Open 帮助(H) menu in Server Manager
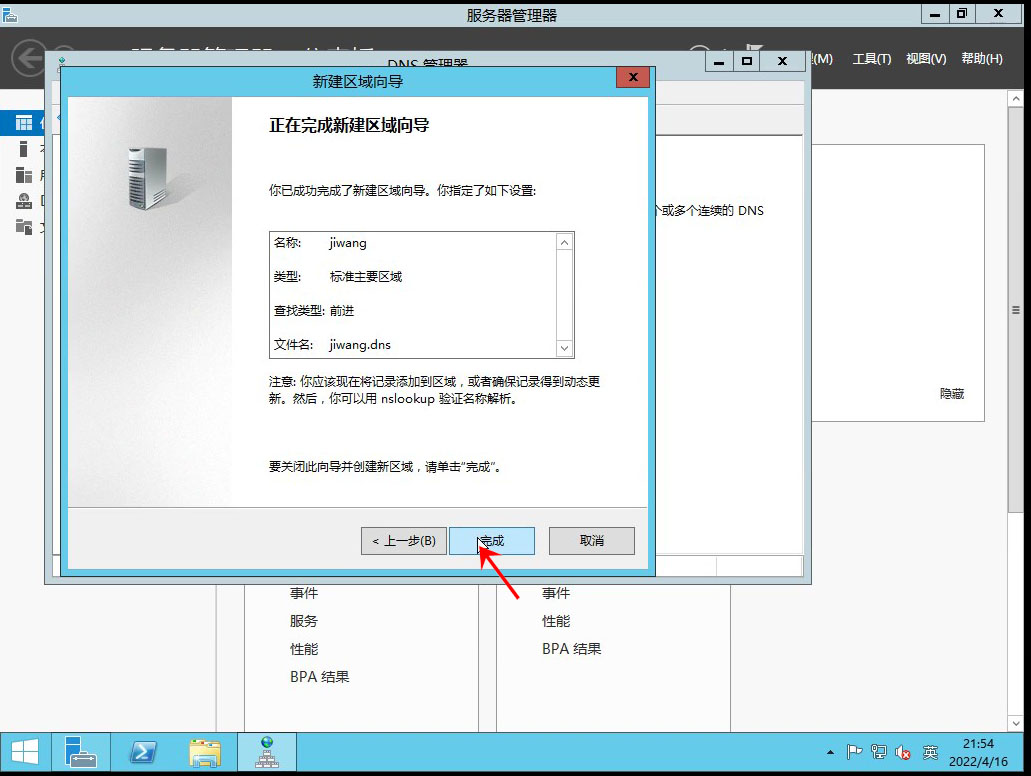The image size is (1031, 776). click(982, 59)
